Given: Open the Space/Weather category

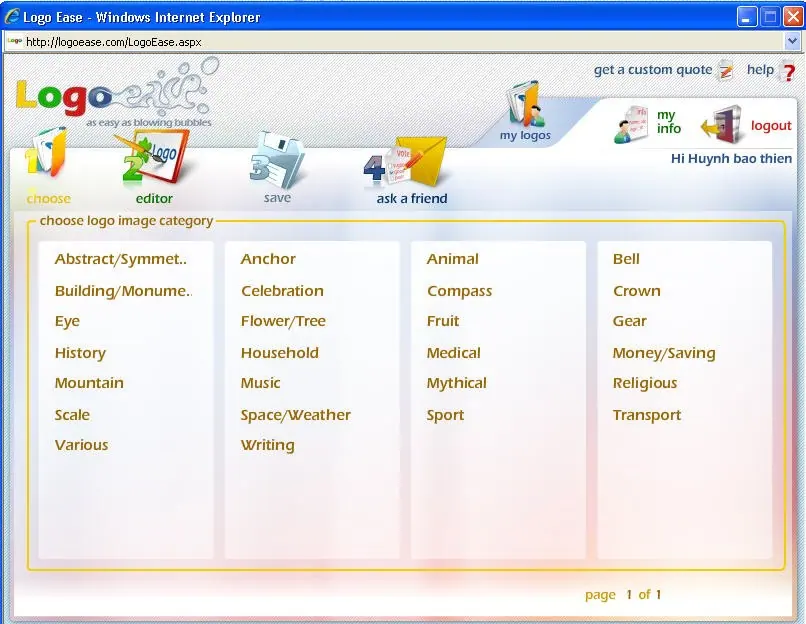Looking at the screenshot, I should [296, 415].
